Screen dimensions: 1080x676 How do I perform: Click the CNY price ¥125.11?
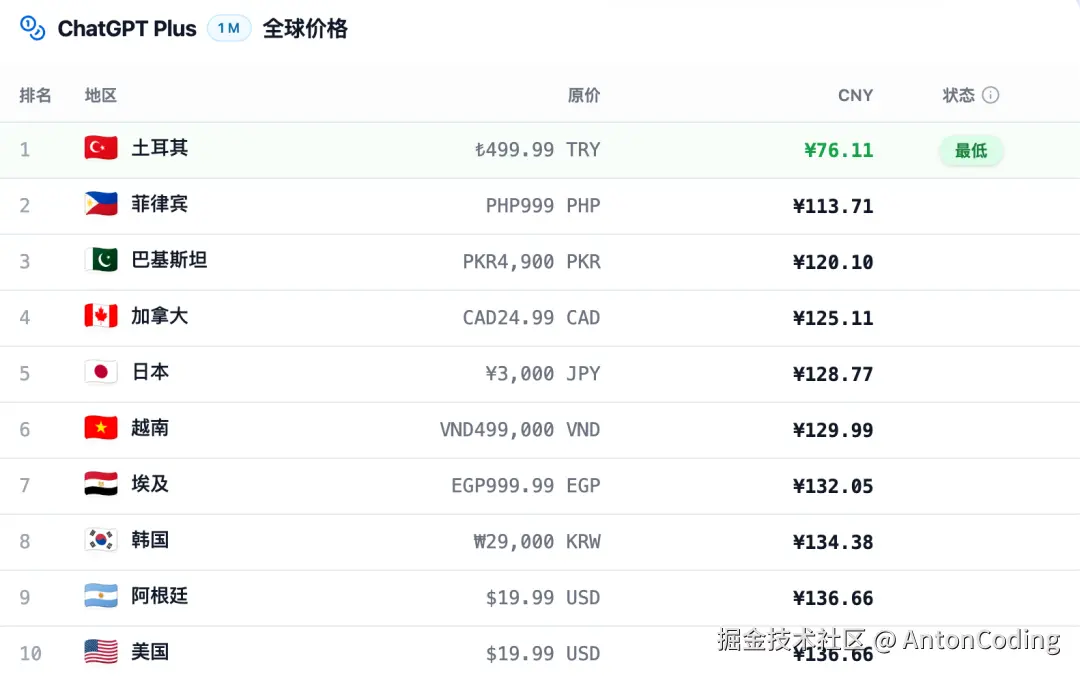coord(833,318)
